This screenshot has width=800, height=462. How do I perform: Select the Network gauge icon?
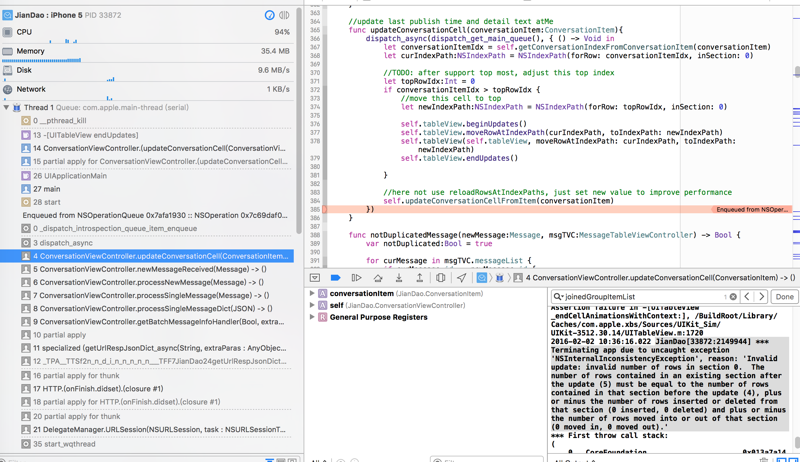point(7,89)
